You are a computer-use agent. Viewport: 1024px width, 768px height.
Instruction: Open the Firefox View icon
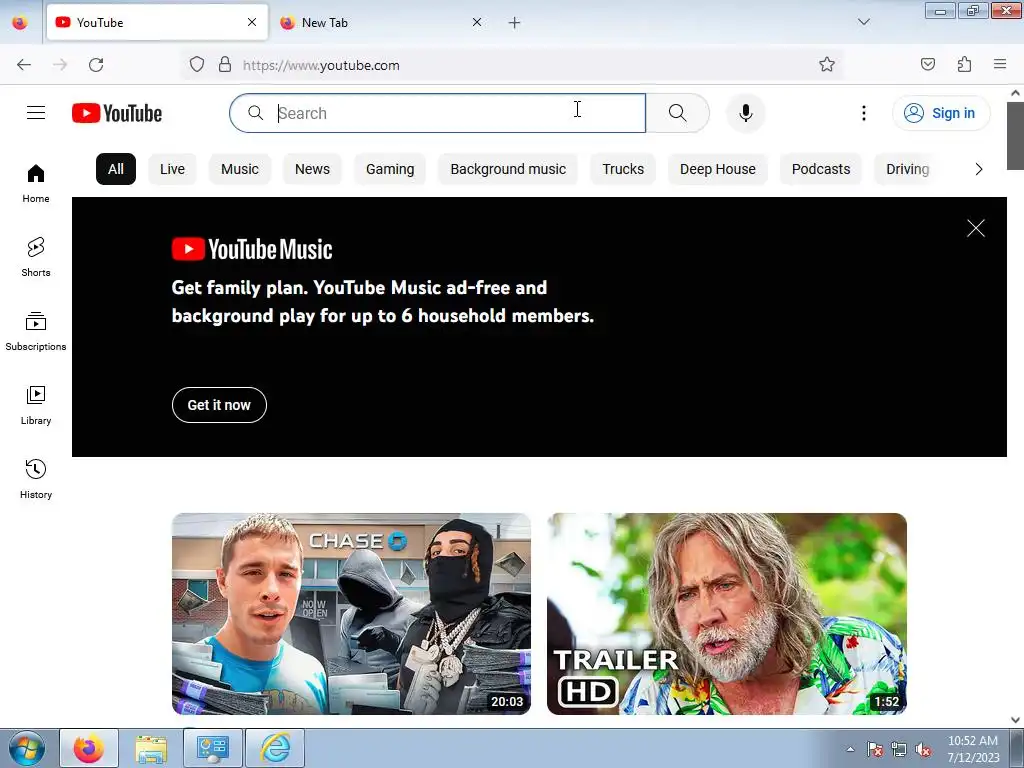pyautogui.click(x=20, y=22)
